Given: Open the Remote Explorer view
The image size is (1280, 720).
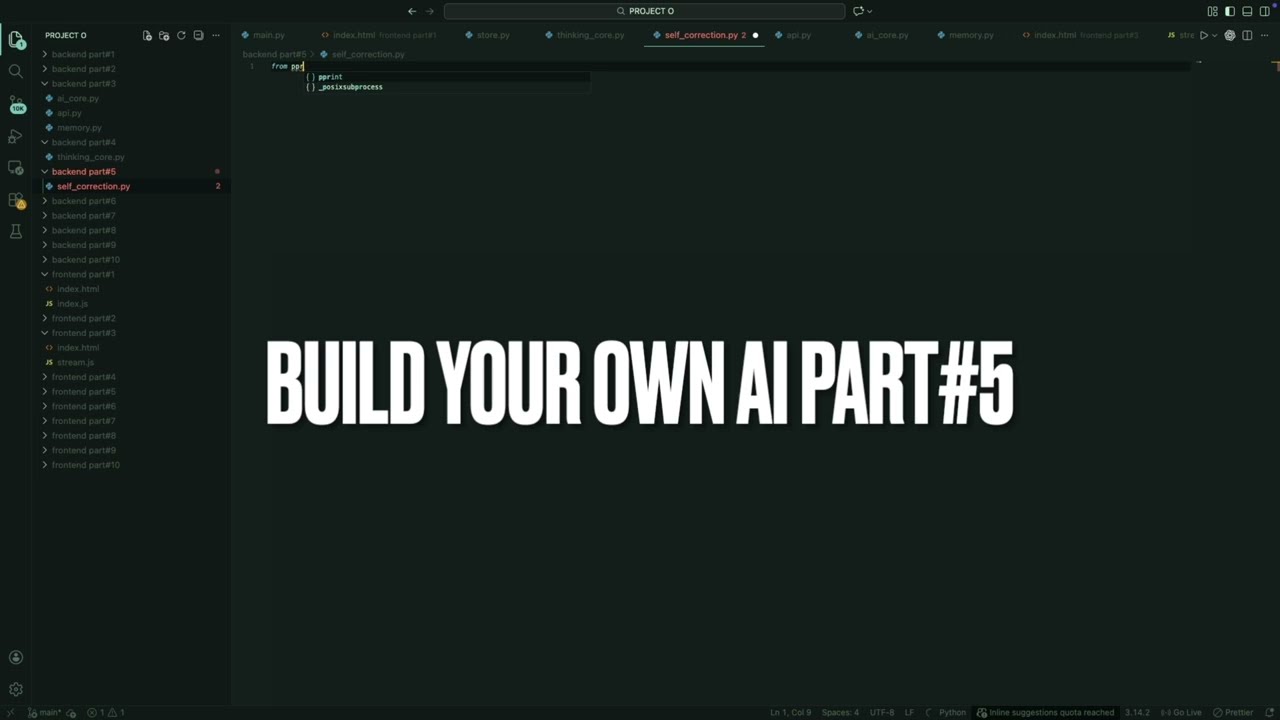Looking at the screenshot, I should 16,168.
